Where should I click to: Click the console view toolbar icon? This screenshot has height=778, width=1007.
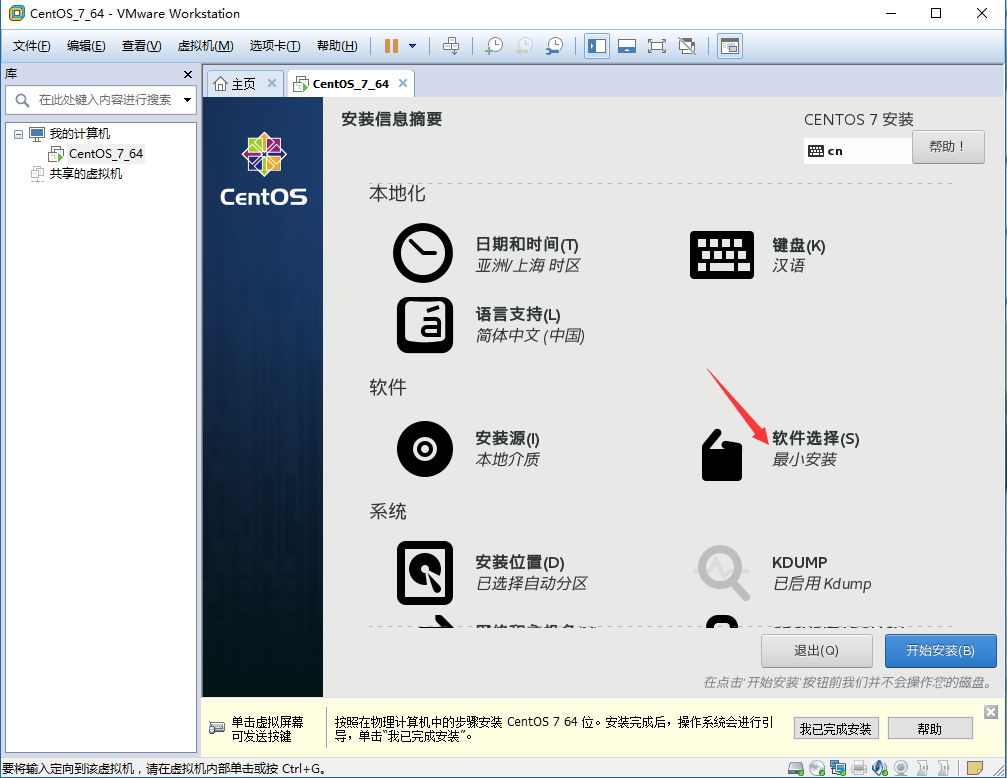pos(730,46)
